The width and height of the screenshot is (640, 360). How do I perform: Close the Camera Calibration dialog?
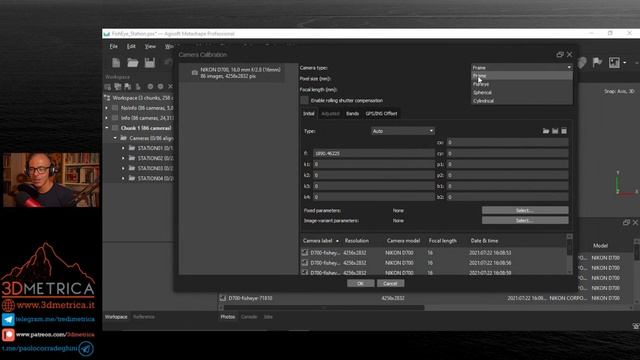[569, 54]
